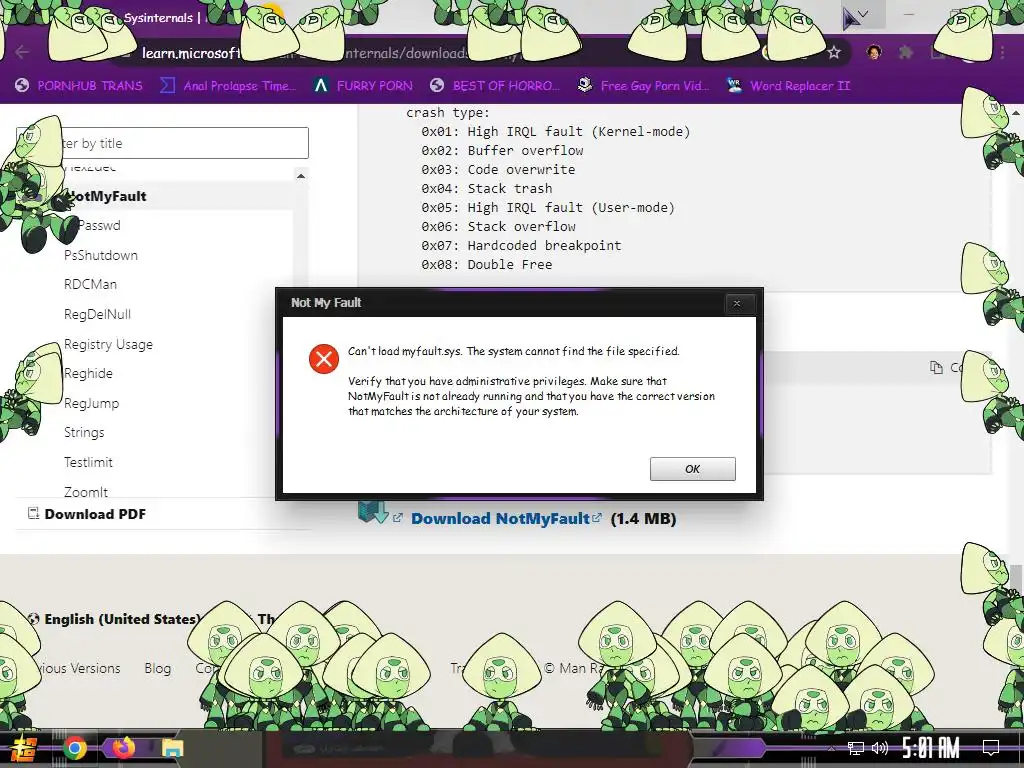Open the BEST OF HORRO... bookmark
1024x768 pixels.
coord(496,86)
